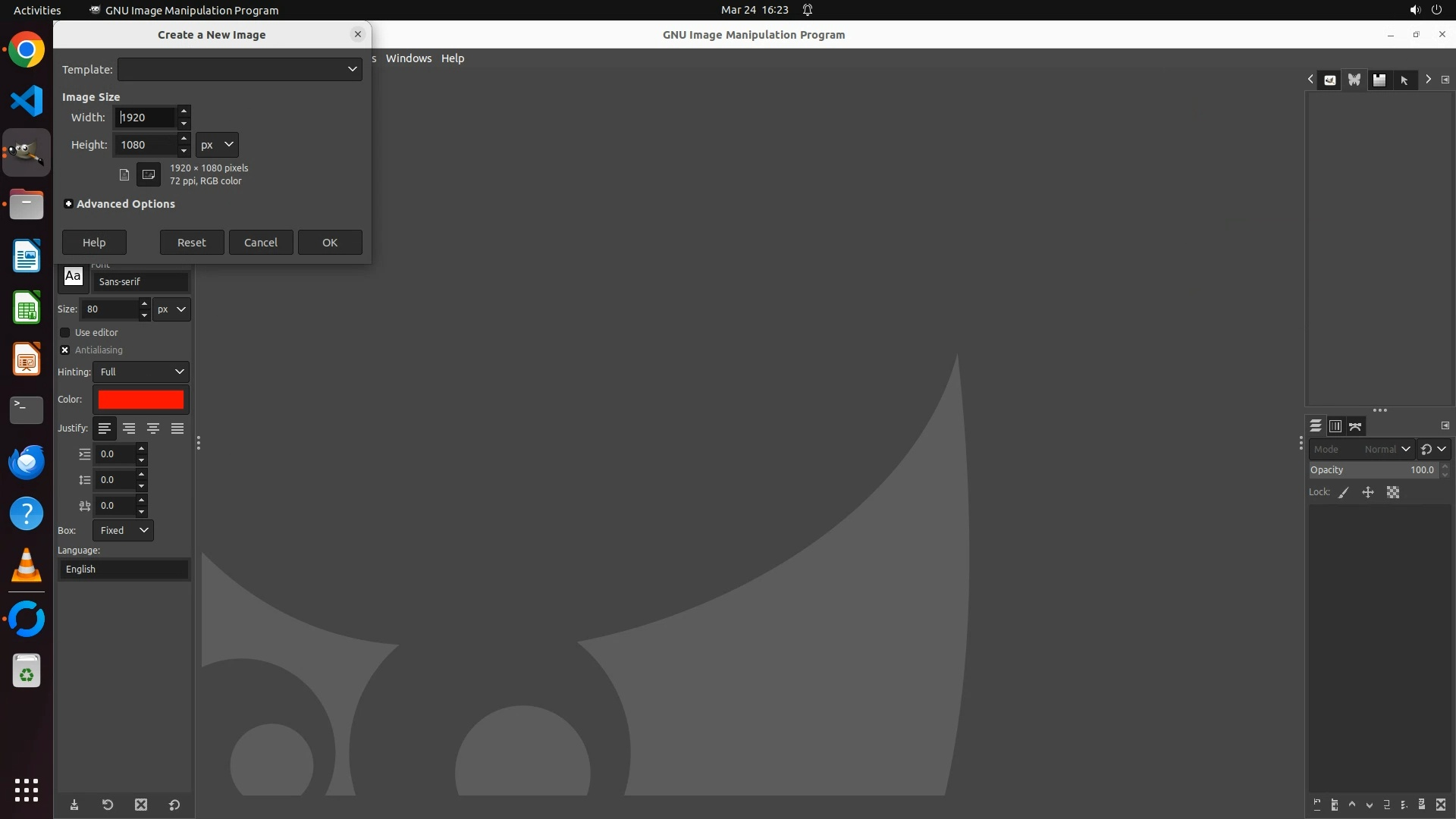Image resolution: width=1456 pixels, height=819 pixels.
Task: Open the Template dropdown
Action: point(240,69)
